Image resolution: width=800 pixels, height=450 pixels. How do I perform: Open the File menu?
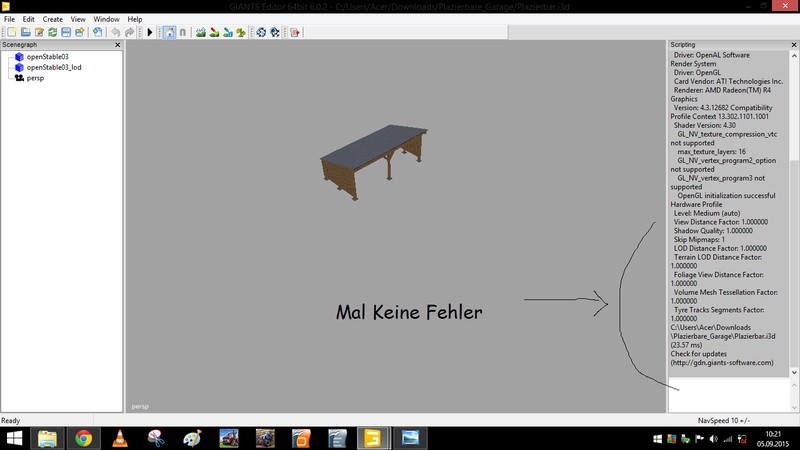(9, 19)
